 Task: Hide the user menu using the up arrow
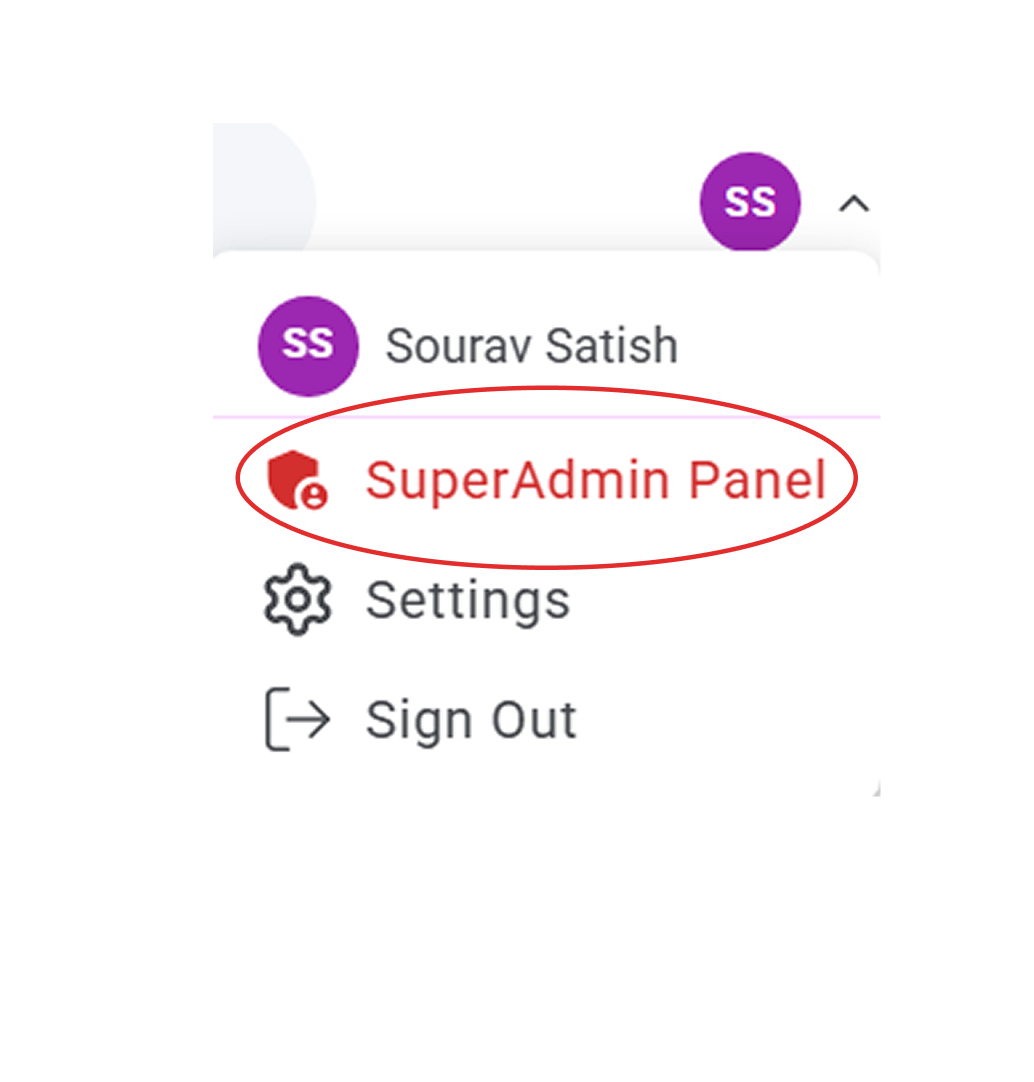(853, 204)
